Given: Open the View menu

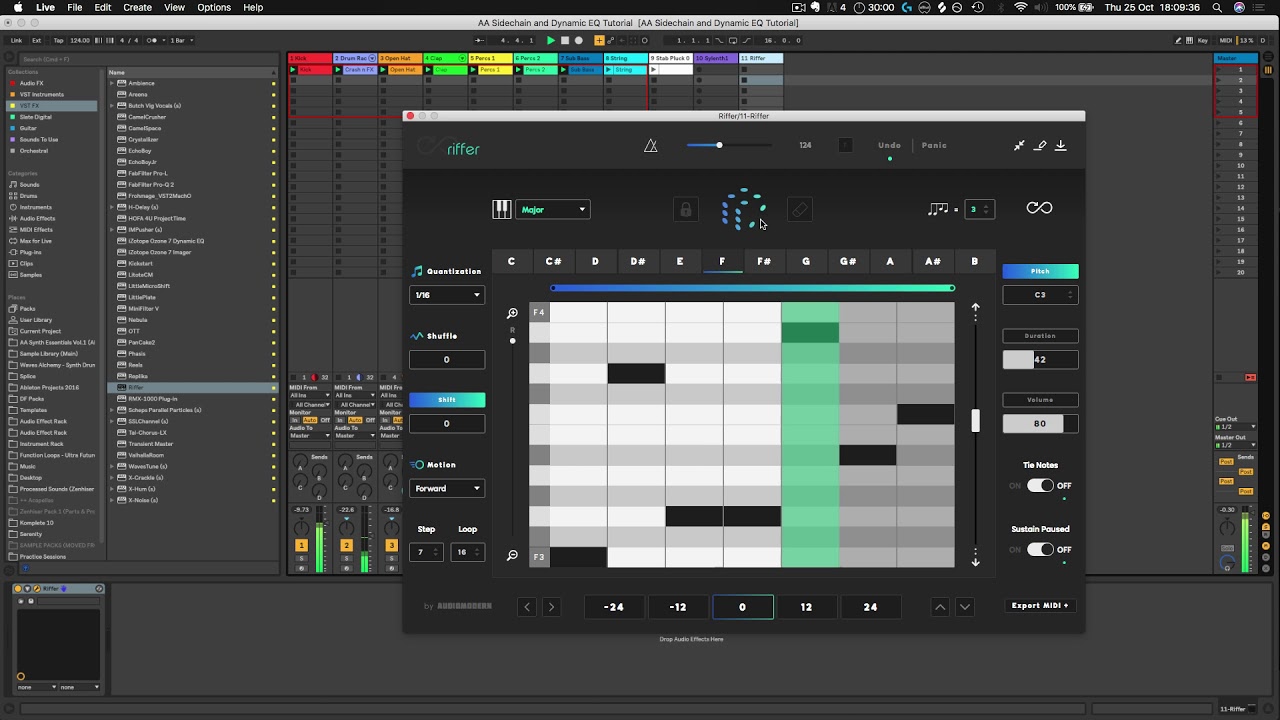Looking at the screenshot, I should (x=174, y=7).
